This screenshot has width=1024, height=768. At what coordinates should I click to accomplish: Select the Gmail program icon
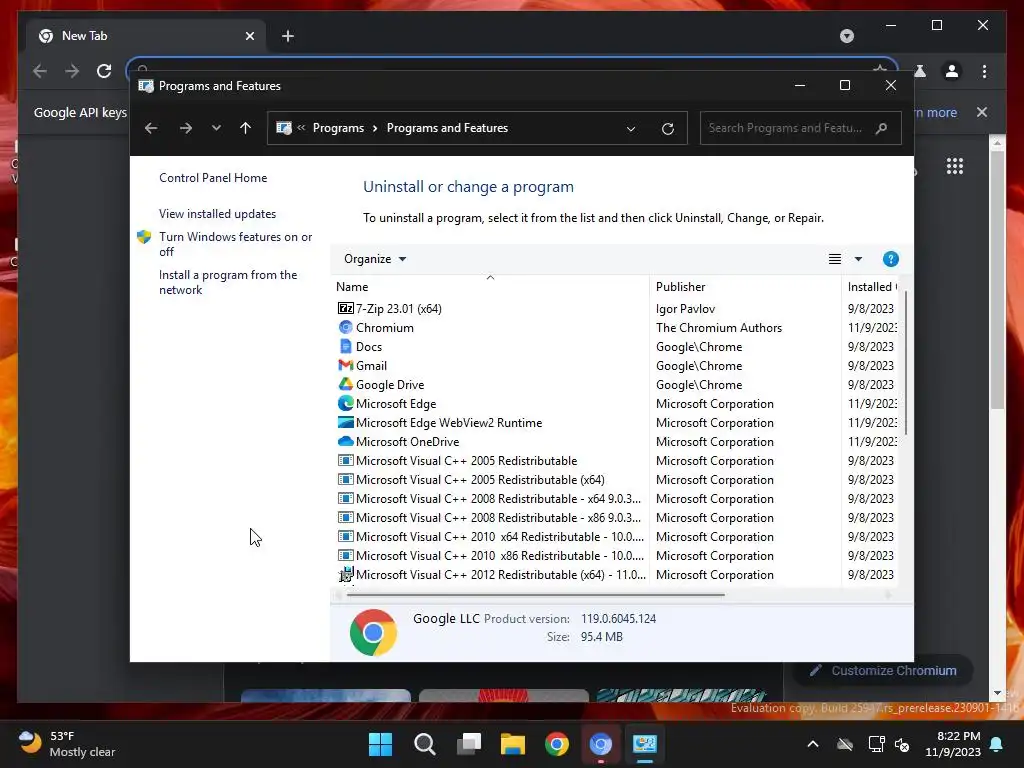pyautogui.click(x=345, y=365)
